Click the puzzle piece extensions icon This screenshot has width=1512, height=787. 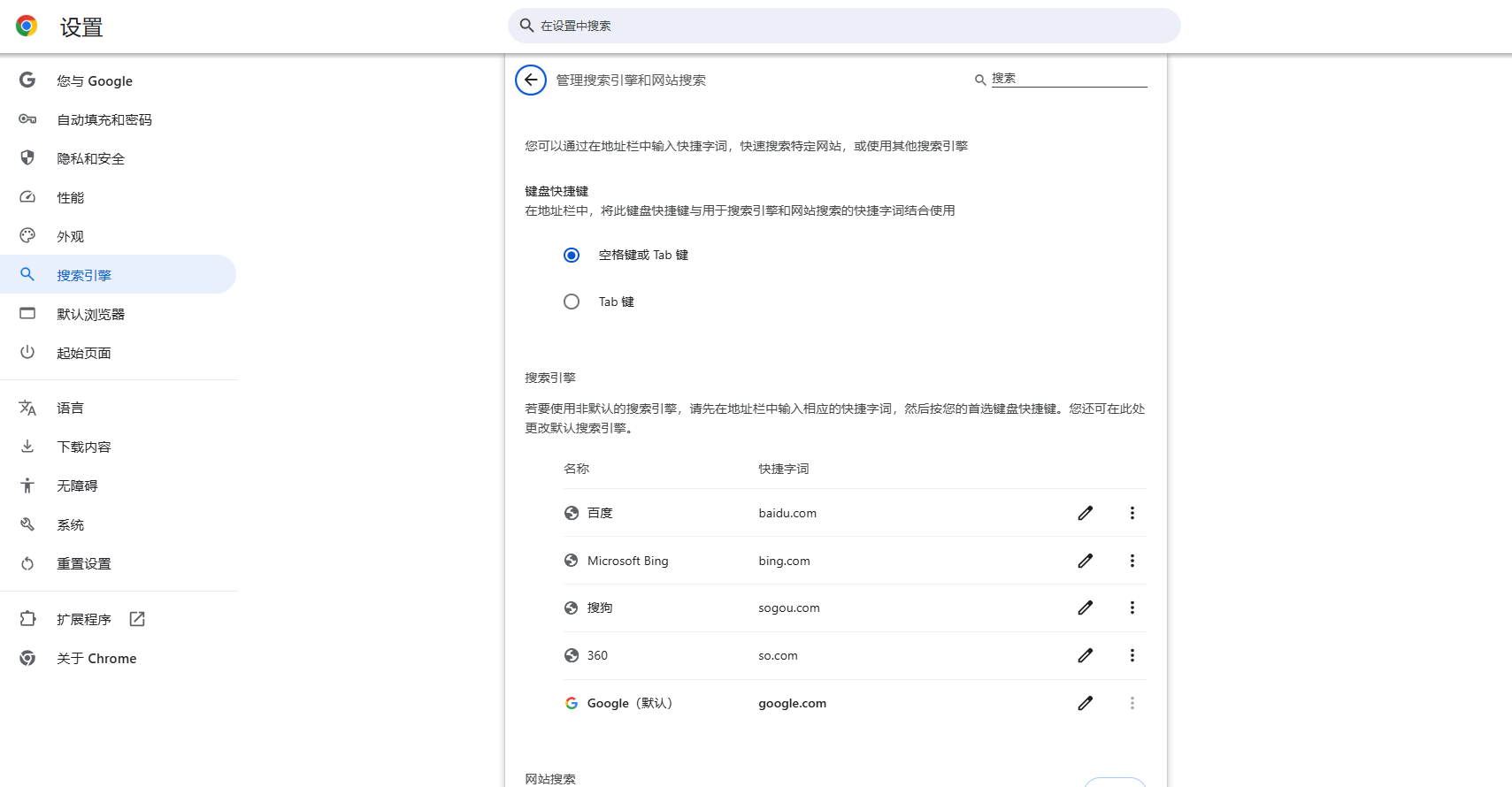point(27,619)
